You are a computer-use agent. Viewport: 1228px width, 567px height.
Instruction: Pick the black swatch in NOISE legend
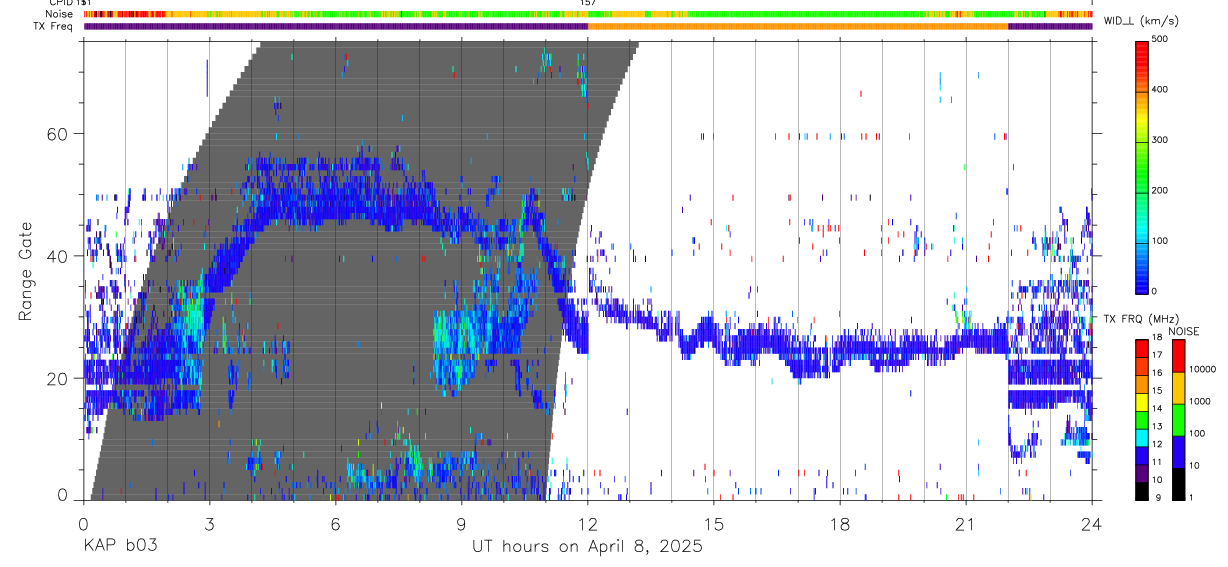[x=1178, y=484]
